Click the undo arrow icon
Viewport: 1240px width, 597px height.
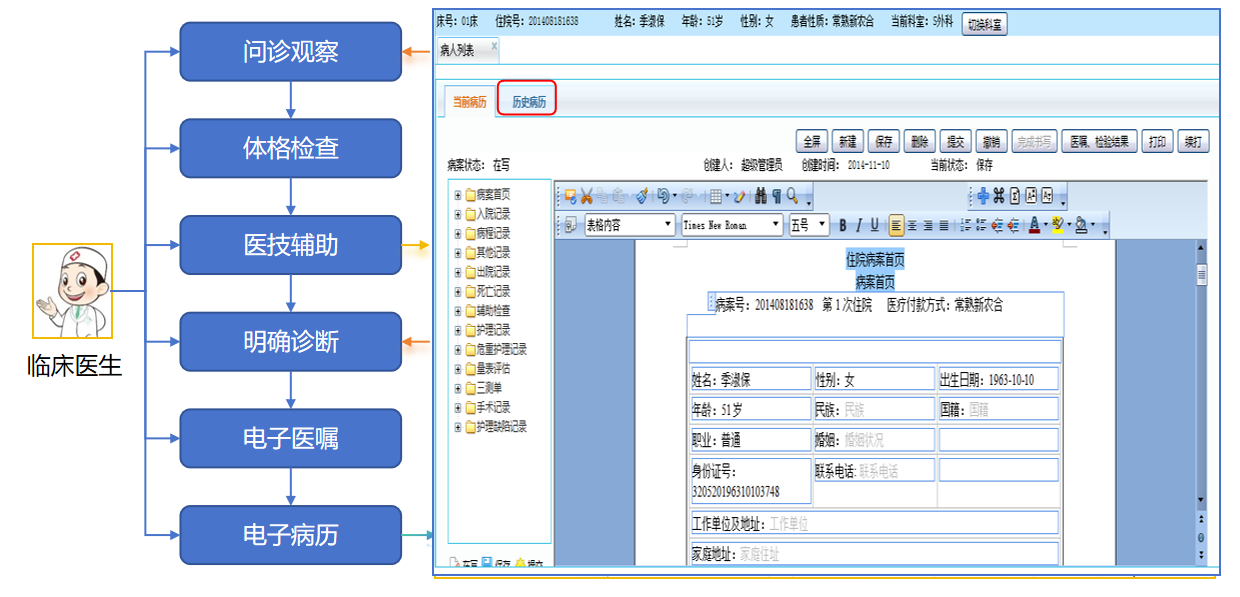(662, 196)
